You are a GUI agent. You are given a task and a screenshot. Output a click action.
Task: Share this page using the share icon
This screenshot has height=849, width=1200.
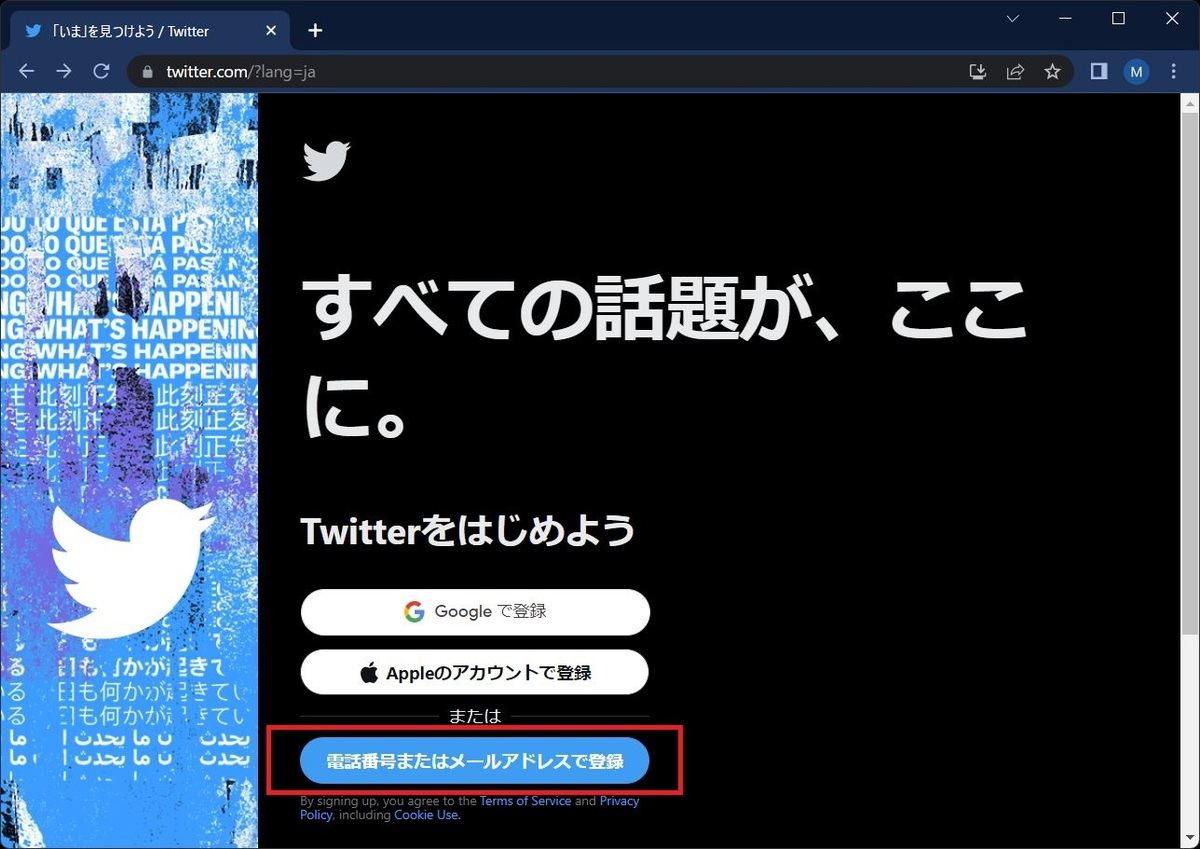coord(1015,71)
